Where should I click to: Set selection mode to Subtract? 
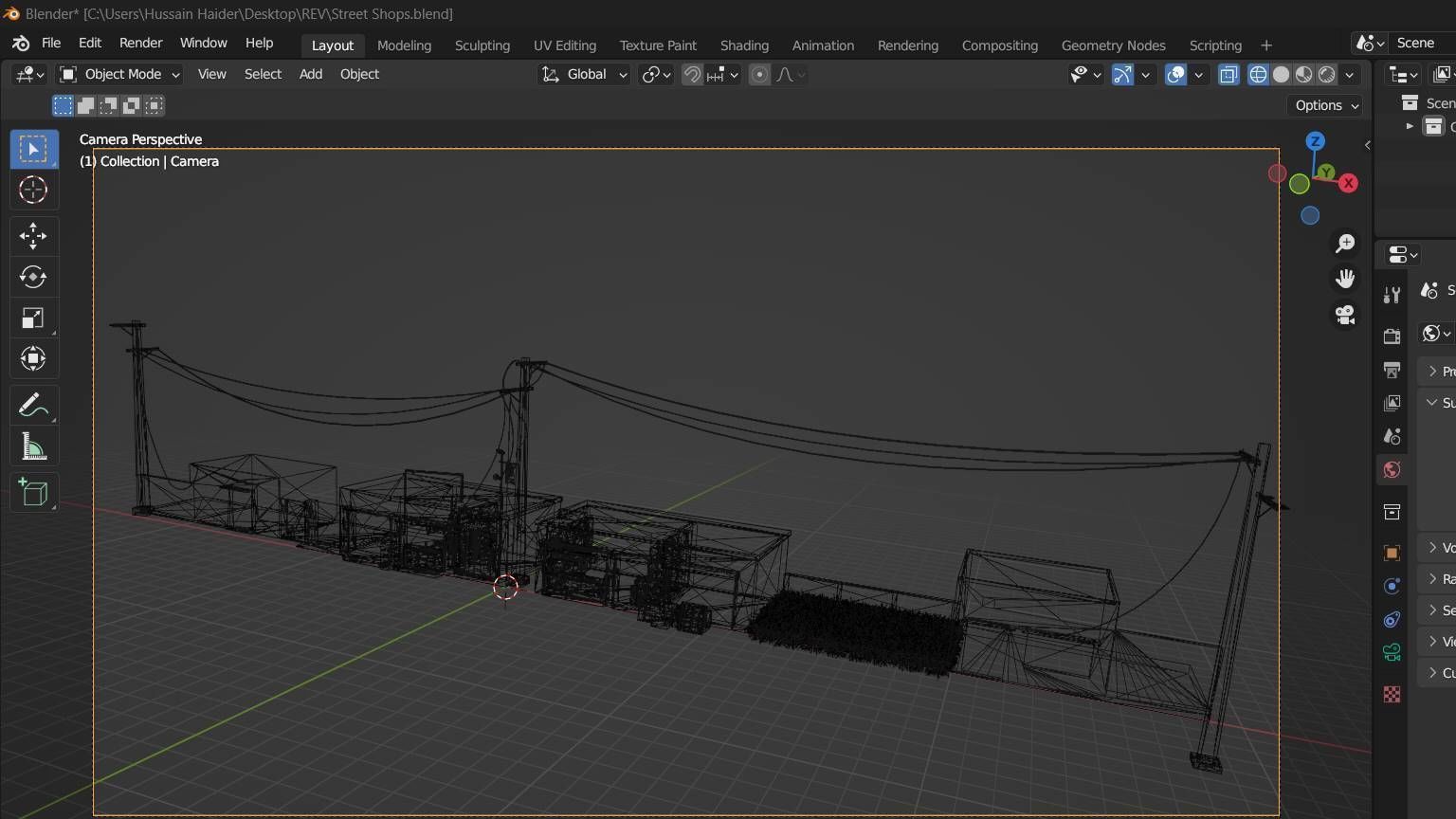(x=108, y=105)
